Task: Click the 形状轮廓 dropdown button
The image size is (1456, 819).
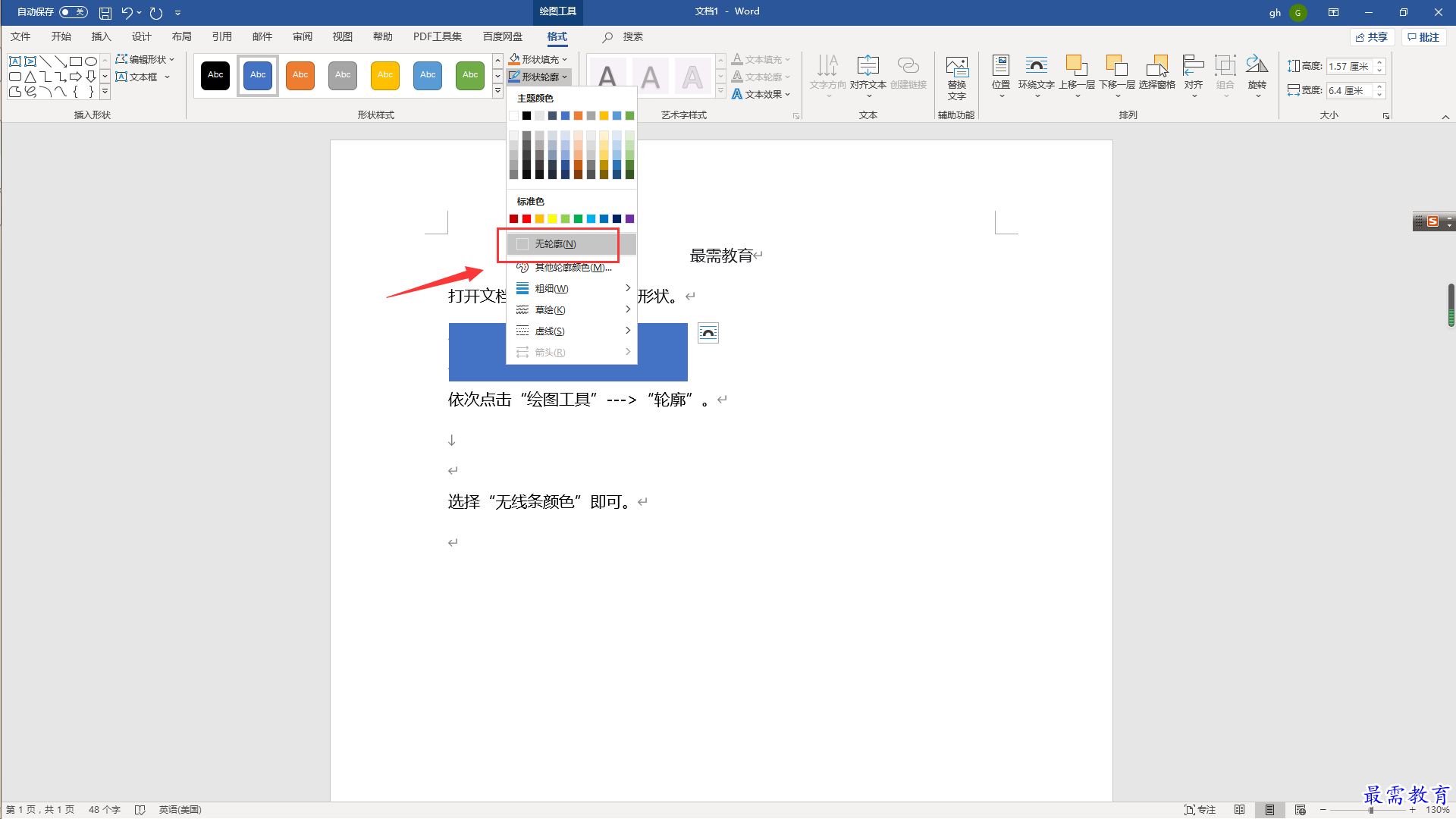Action: click(x=538, y=77)
